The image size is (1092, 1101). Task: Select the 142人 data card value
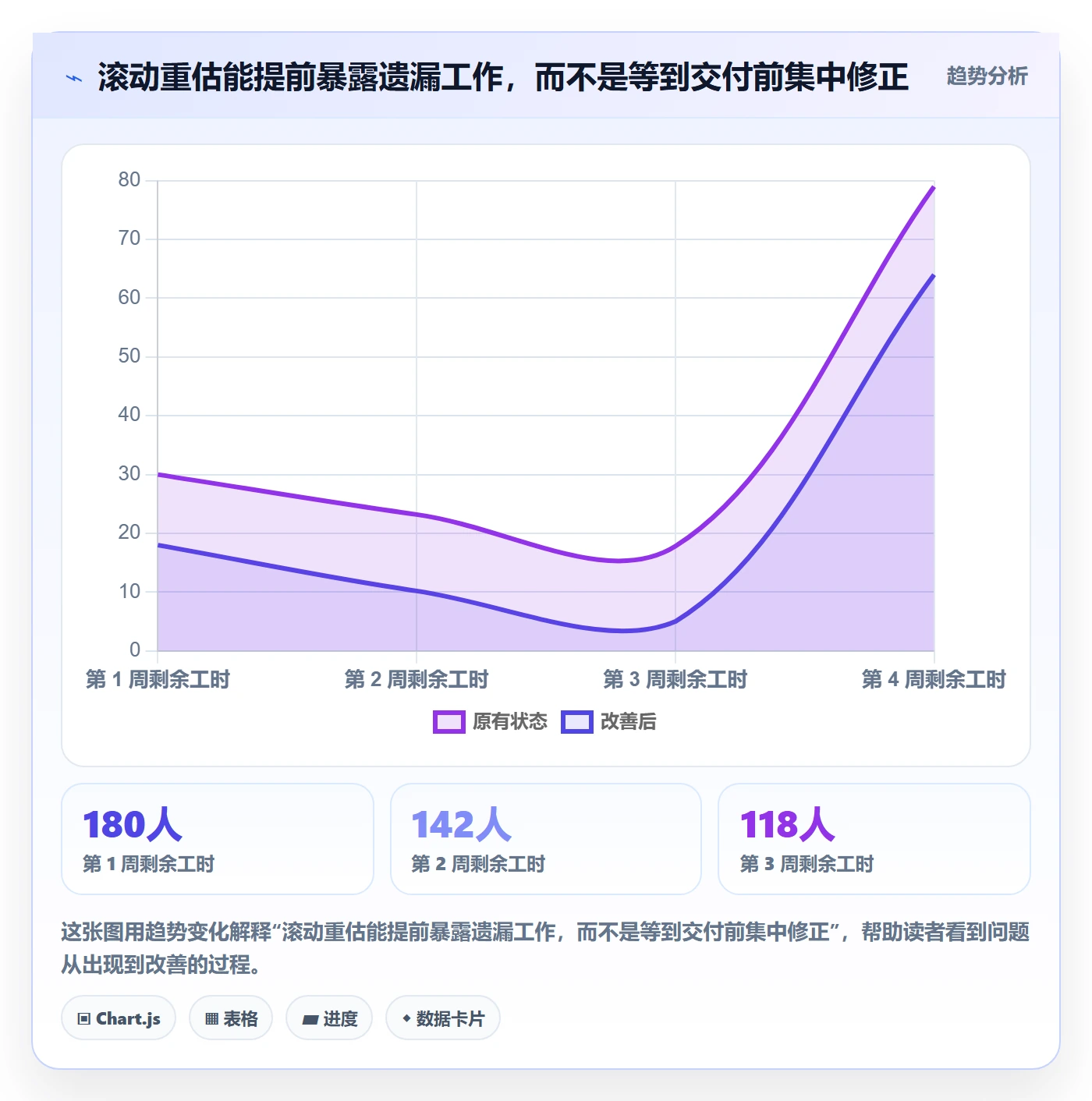tap(461, 825)
